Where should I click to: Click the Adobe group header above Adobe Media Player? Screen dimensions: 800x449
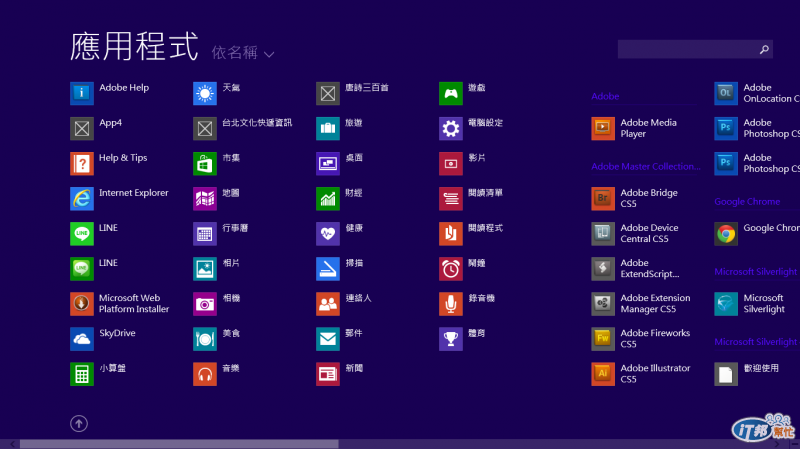click(x=605, y=96)
